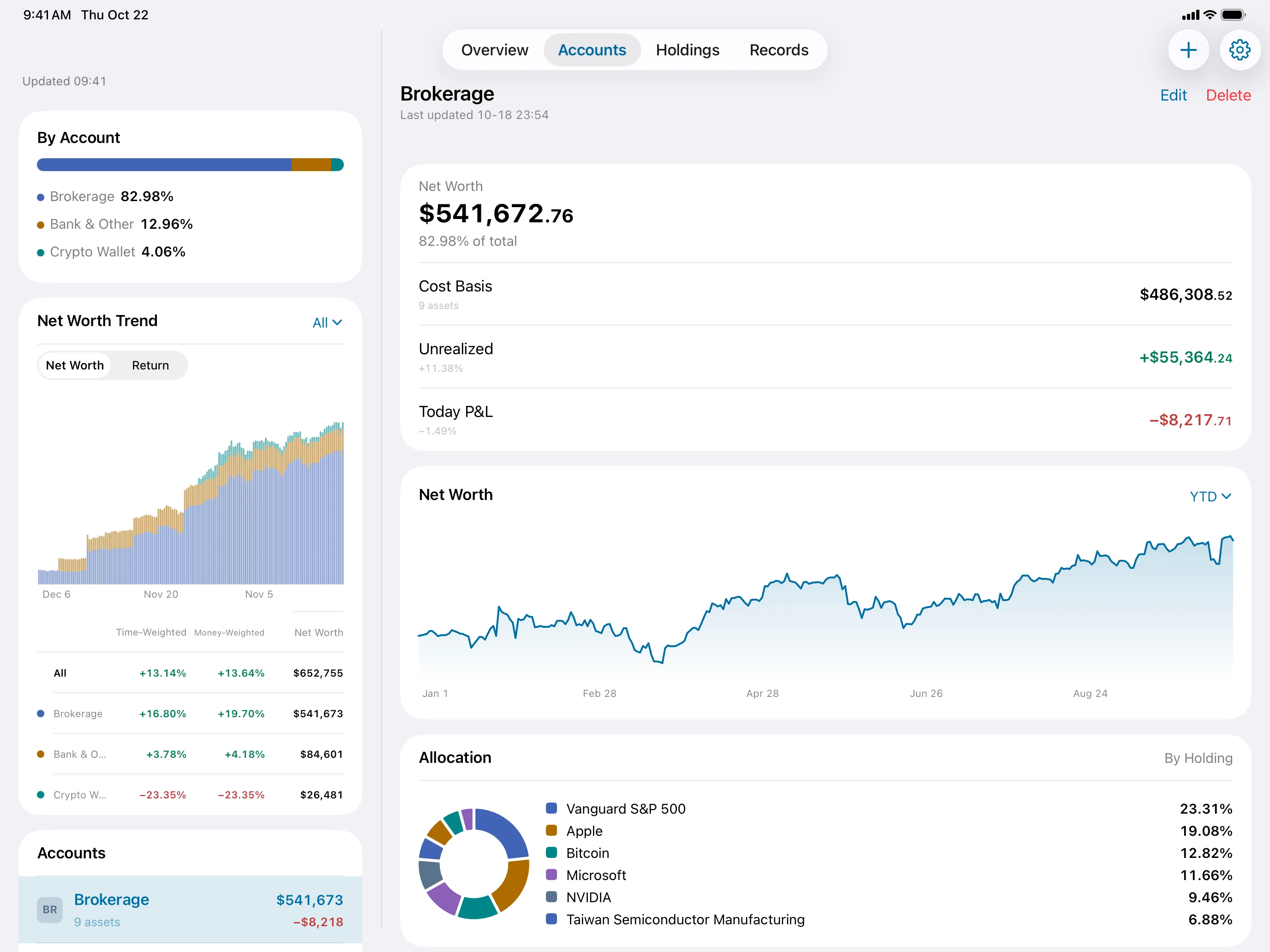
Task: Check the battery status icon
Action: click(x=1233, y=15)
